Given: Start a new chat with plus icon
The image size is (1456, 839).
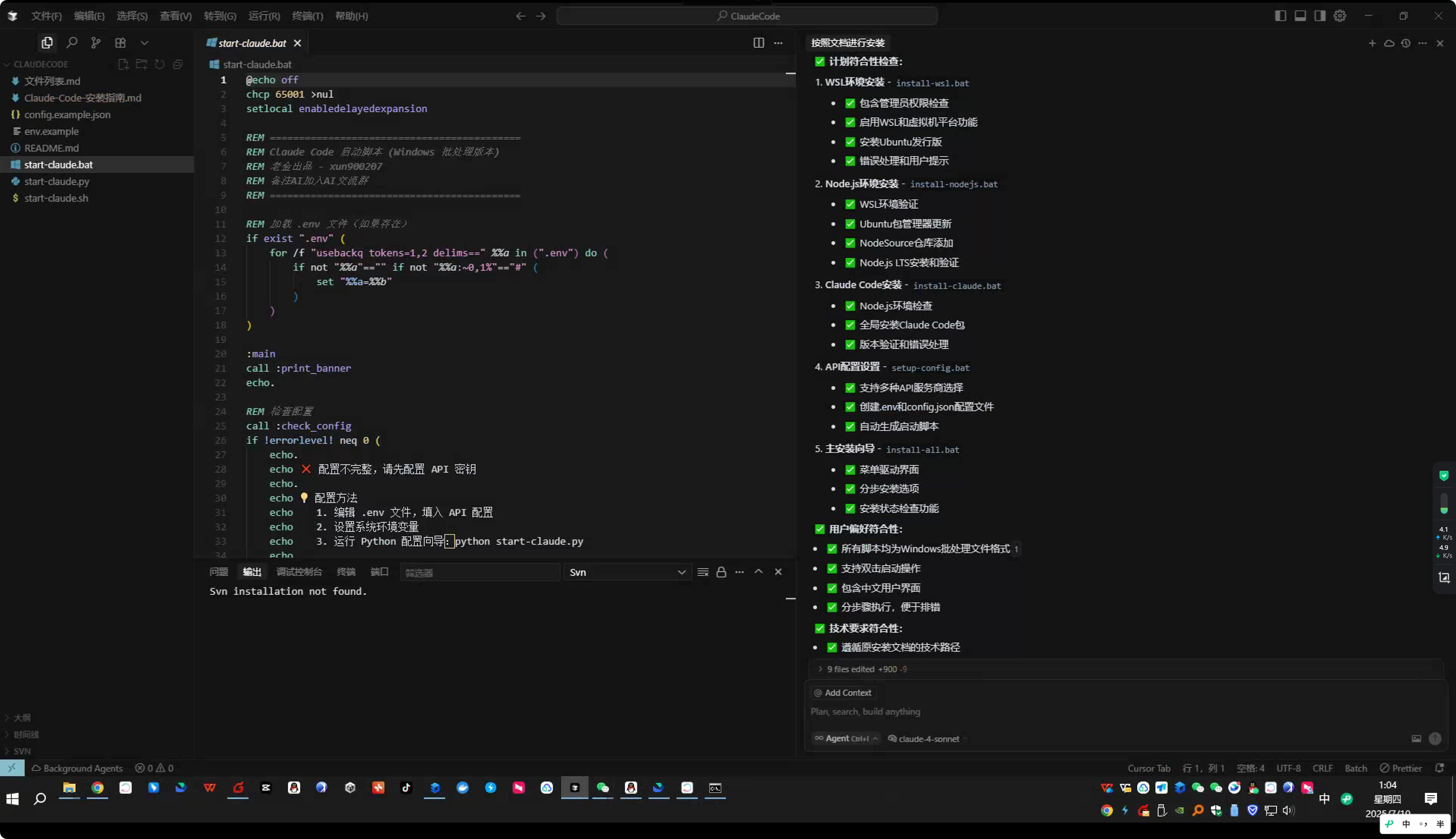Looking at the screenshot, I should click(1372, 43).
